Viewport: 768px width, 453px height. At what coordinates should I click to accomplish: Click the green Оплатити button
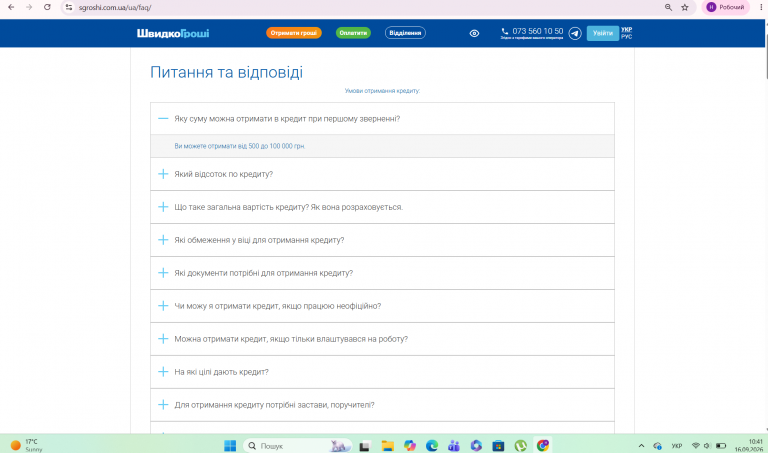click(353, 33)
